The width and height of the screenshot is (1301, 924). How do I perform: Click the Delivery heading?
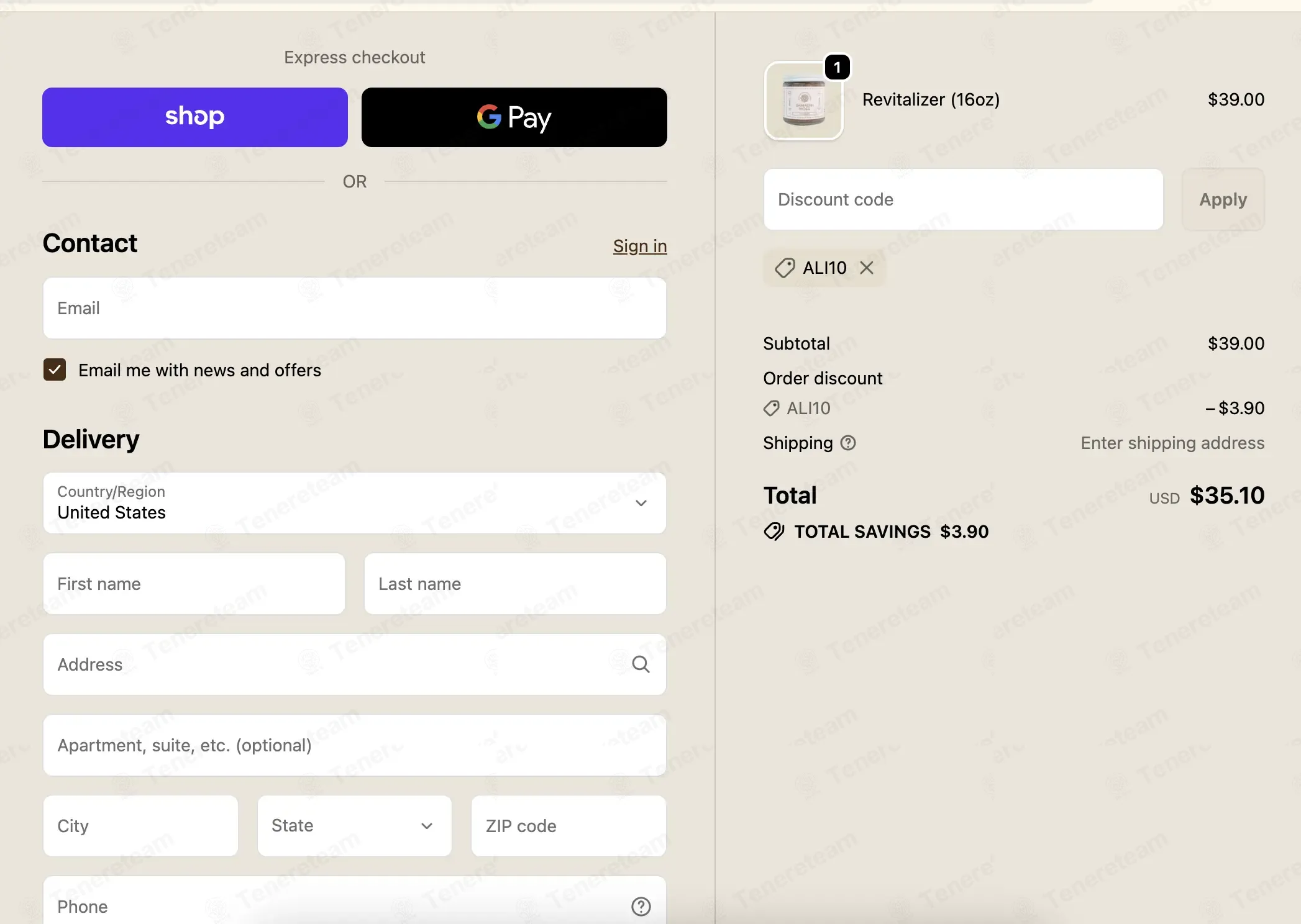(91, 439)
